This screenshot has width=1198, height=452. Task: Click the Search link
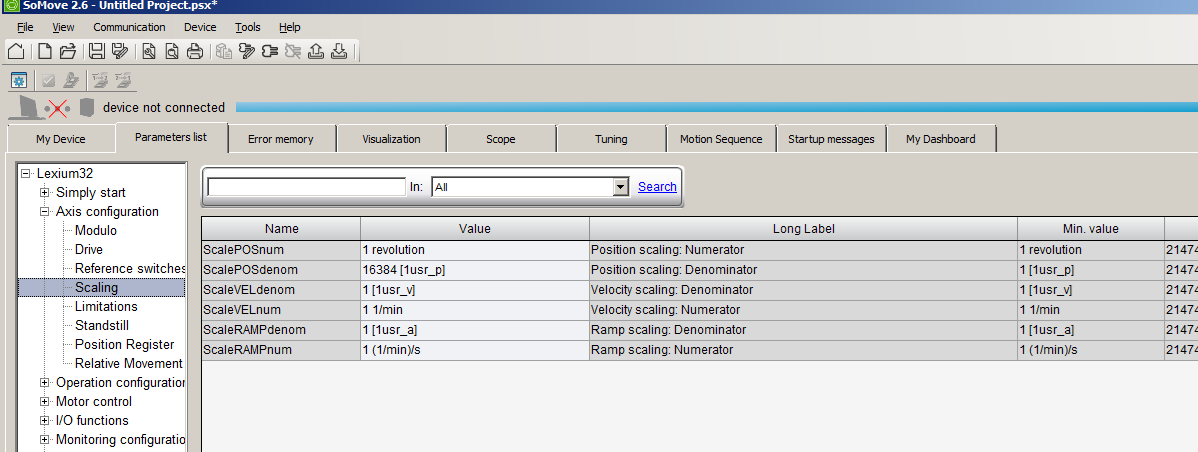657,186
